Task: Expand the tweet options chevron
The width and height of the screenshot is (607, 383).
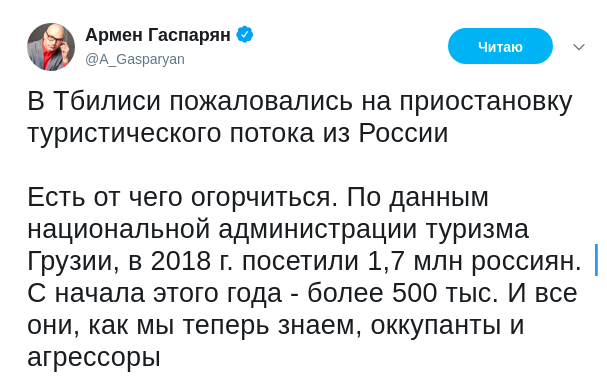Action: click(579, 47)
